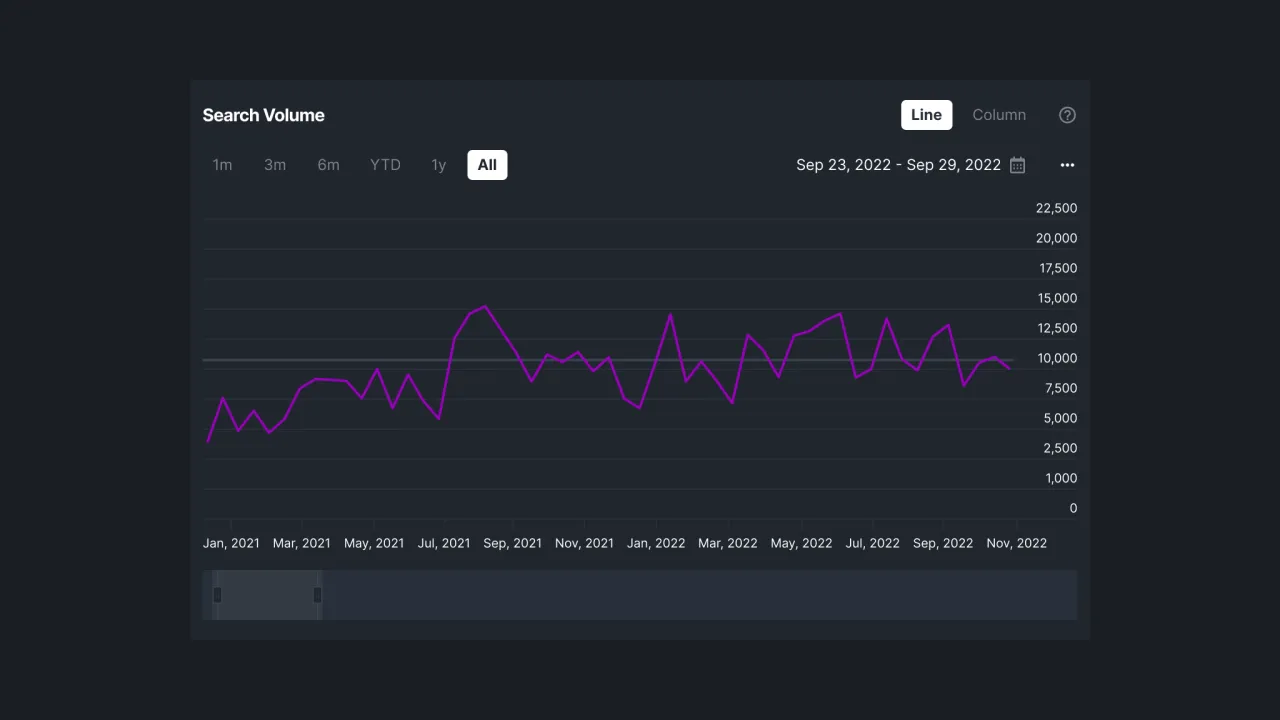1280x720 pixels.
Task: Click the left range navigator handle
Action: (217, 595)
